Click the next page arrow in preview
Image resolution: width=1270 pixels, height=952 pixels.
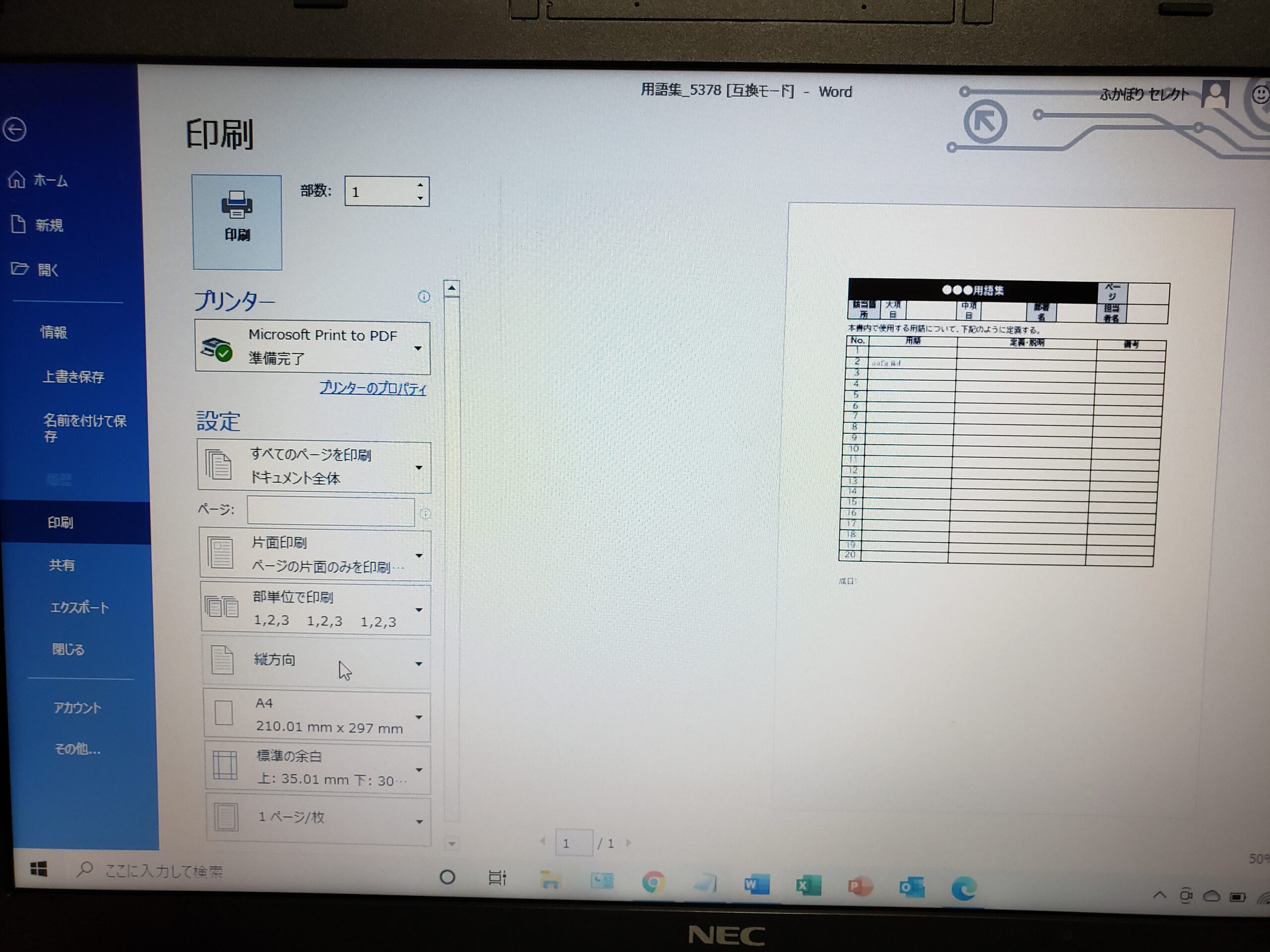(629, 843)
